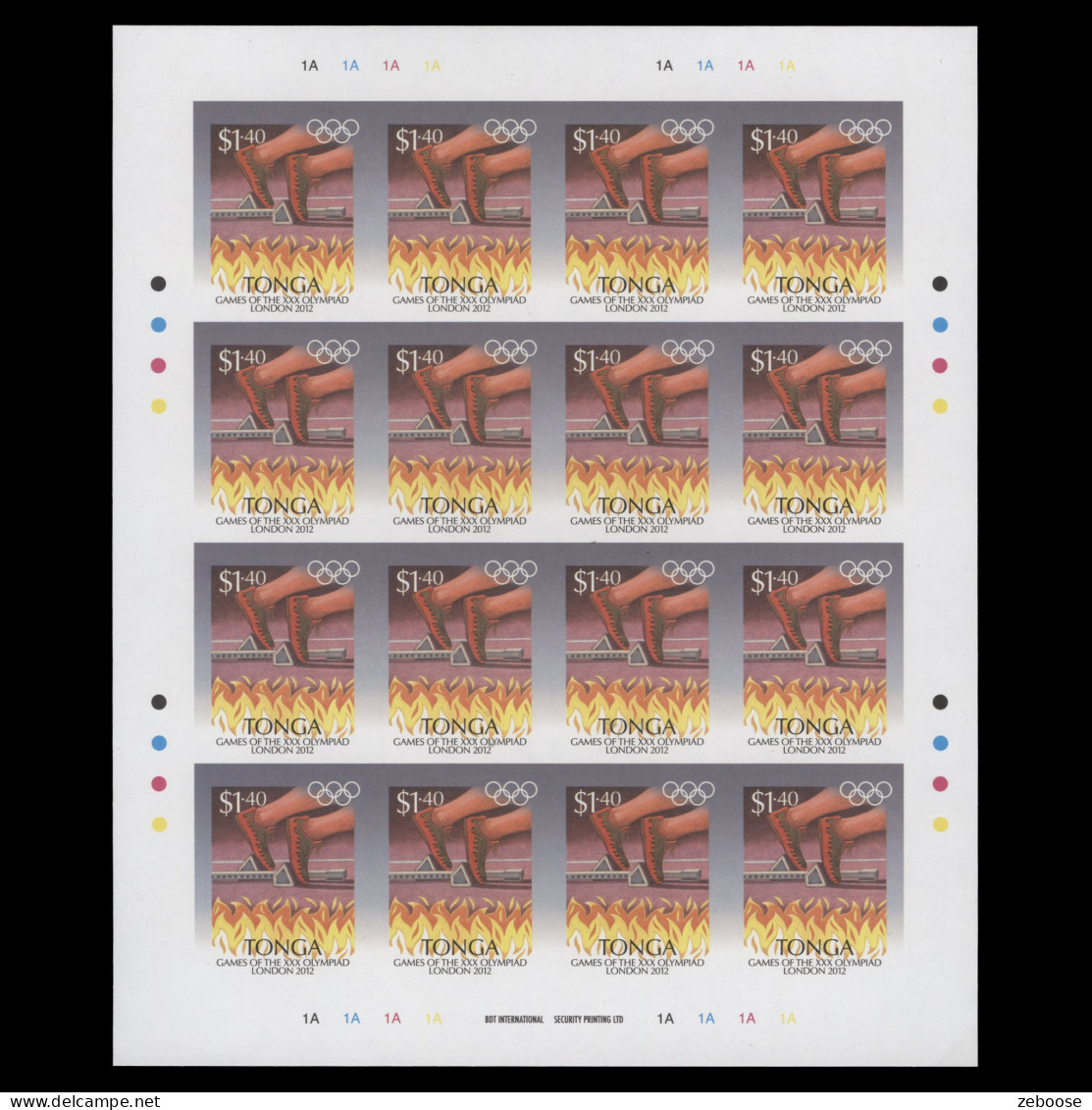This screenshot has height=1110, width=1092.
Task: Select the yellow color dot in the lower-right margin
Action: pos(940,824)
